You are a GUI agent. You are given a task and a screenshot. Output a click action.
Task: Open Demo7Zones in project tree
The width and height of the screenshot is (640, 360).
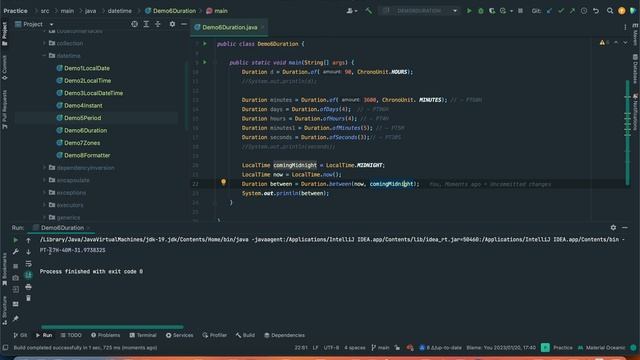[x=82, y=143]
